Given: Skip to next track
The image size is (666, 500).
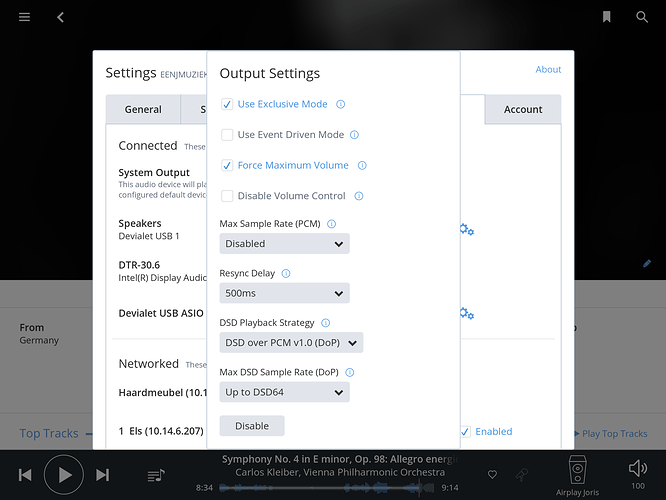Looking at the screenshot, I should click(102, 475).
